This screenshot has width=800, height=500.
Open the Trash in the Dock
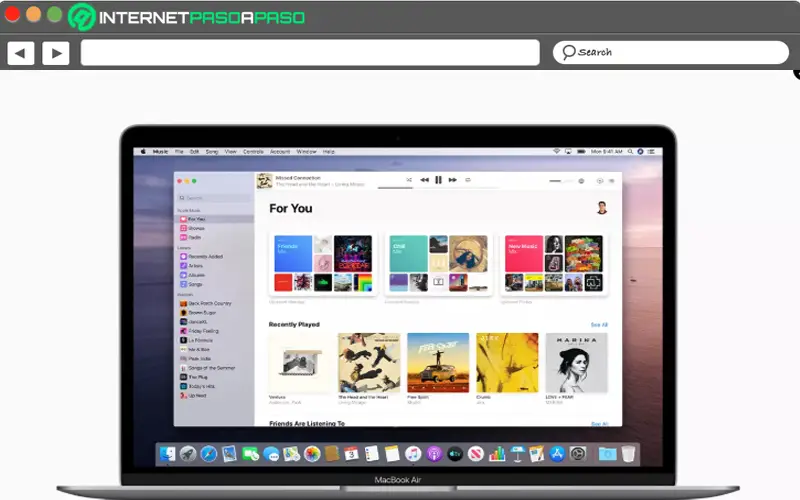tap(628, 454)
